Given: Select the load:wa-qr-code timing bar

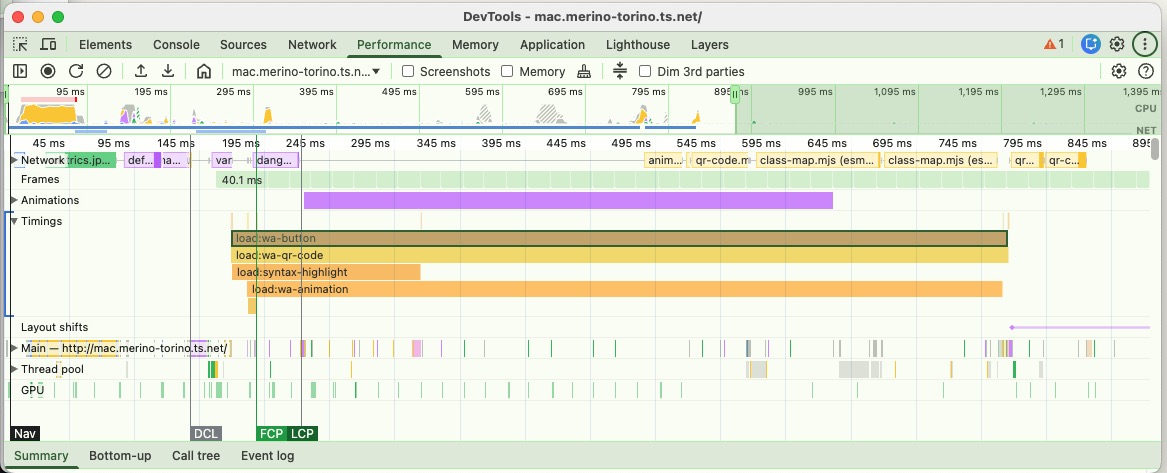Looking at the screenshot, I should point(620,255).
